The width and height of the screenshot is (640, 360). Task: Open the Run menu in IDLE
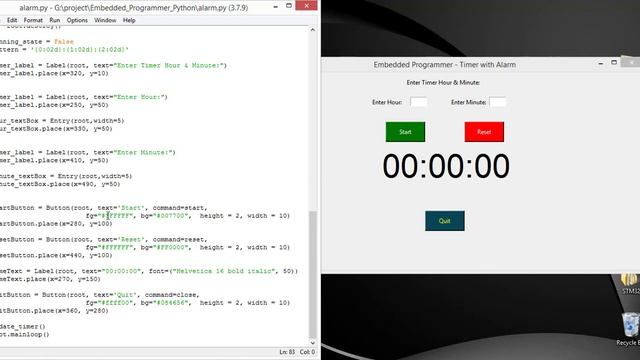(x=55, y=20)
